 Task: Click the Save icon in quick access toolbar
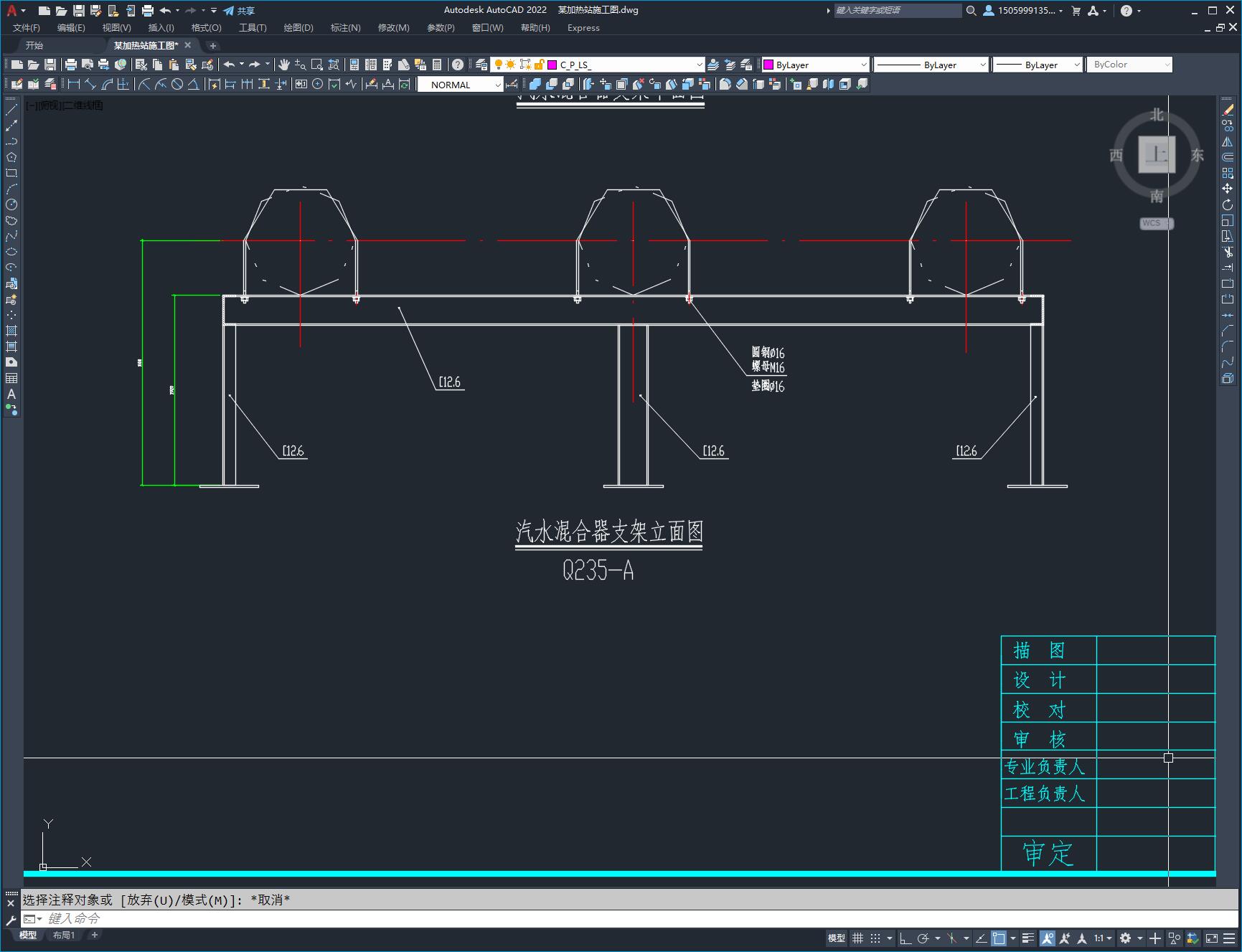(x=79, y=11)
